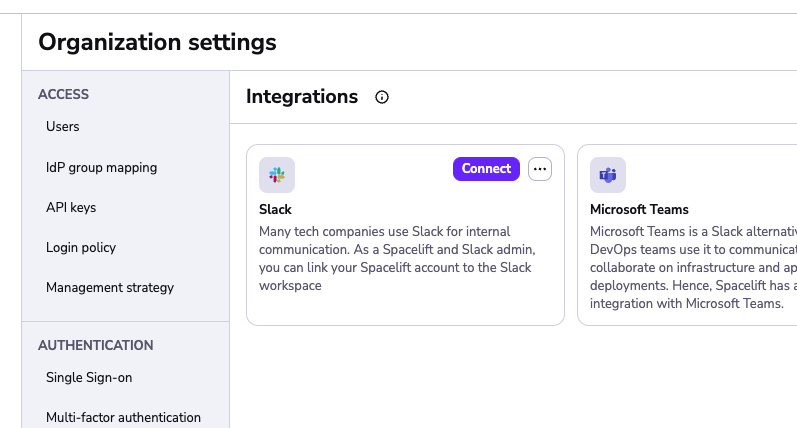Go to IdP group mapping
797x428 pixels.
click(x=101, y=167)
